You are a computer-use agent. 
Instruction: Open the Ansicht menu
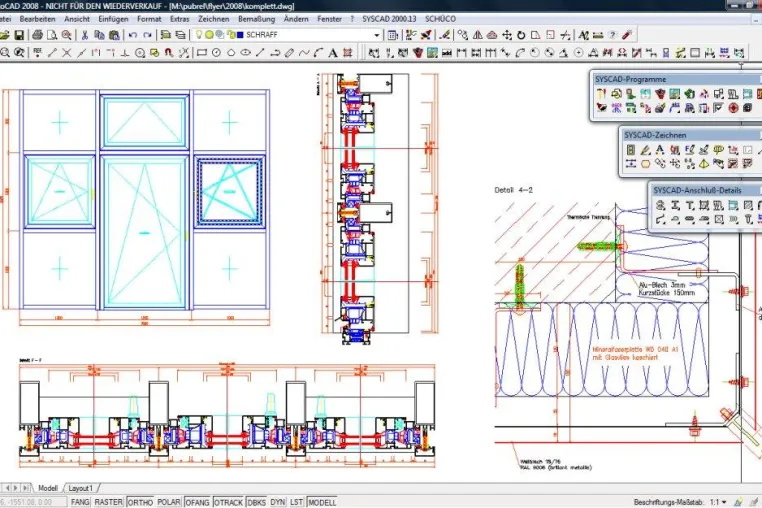tap(77, 19)
